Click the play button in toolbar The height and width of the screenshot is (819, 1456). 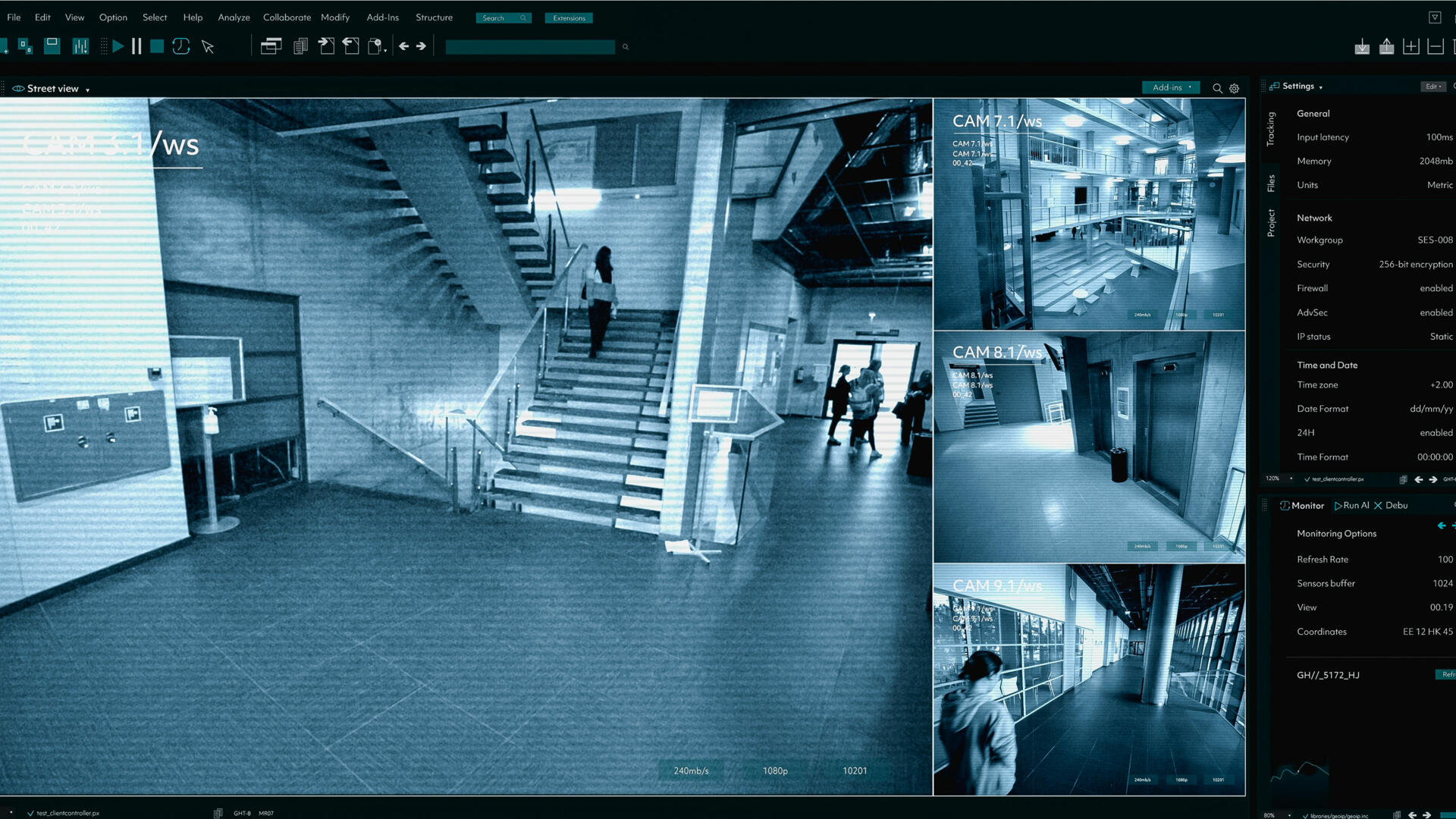tap(118, 46)
